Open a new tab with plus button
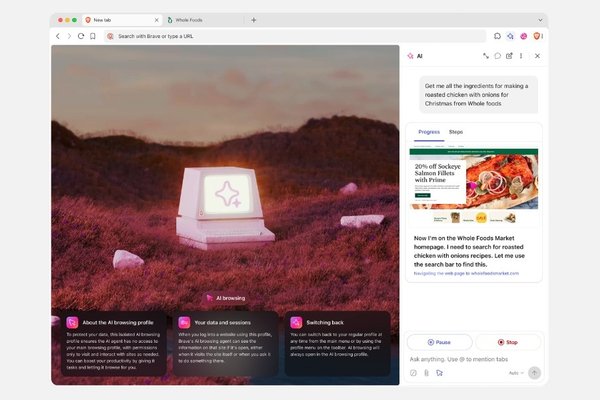The height and width of the screenshot is (400, 600). [254, 20]
